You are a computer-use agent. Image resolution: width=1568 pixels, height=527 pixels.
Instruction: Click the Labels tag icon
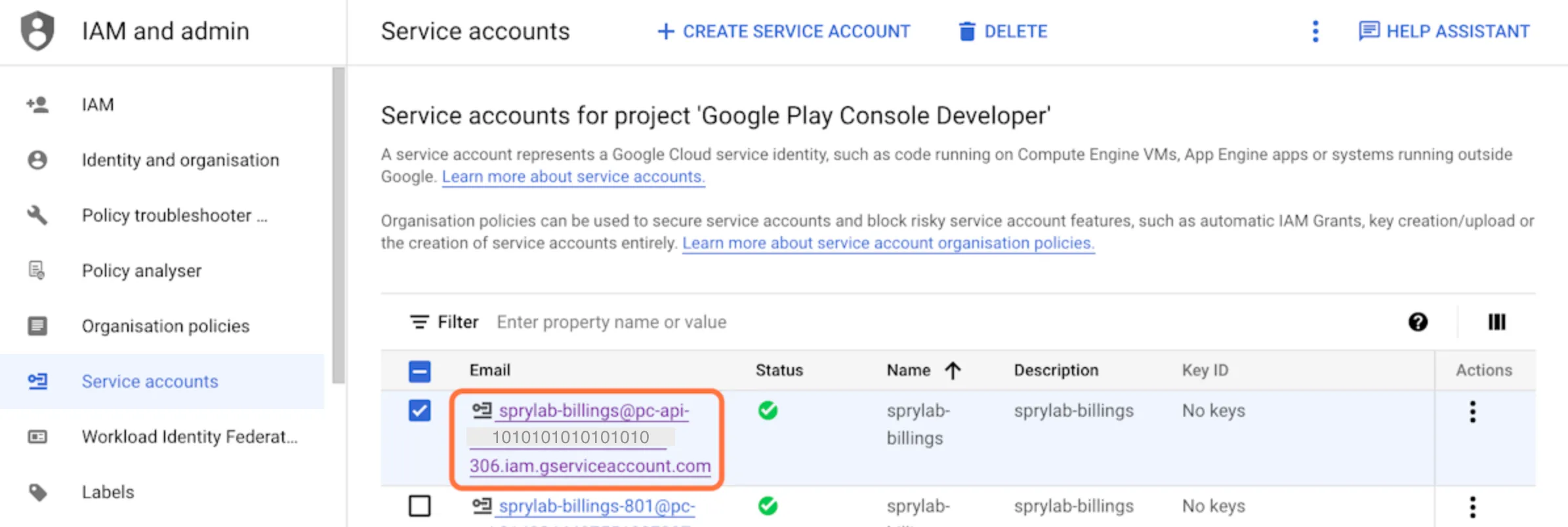click(x=37, y=492)
